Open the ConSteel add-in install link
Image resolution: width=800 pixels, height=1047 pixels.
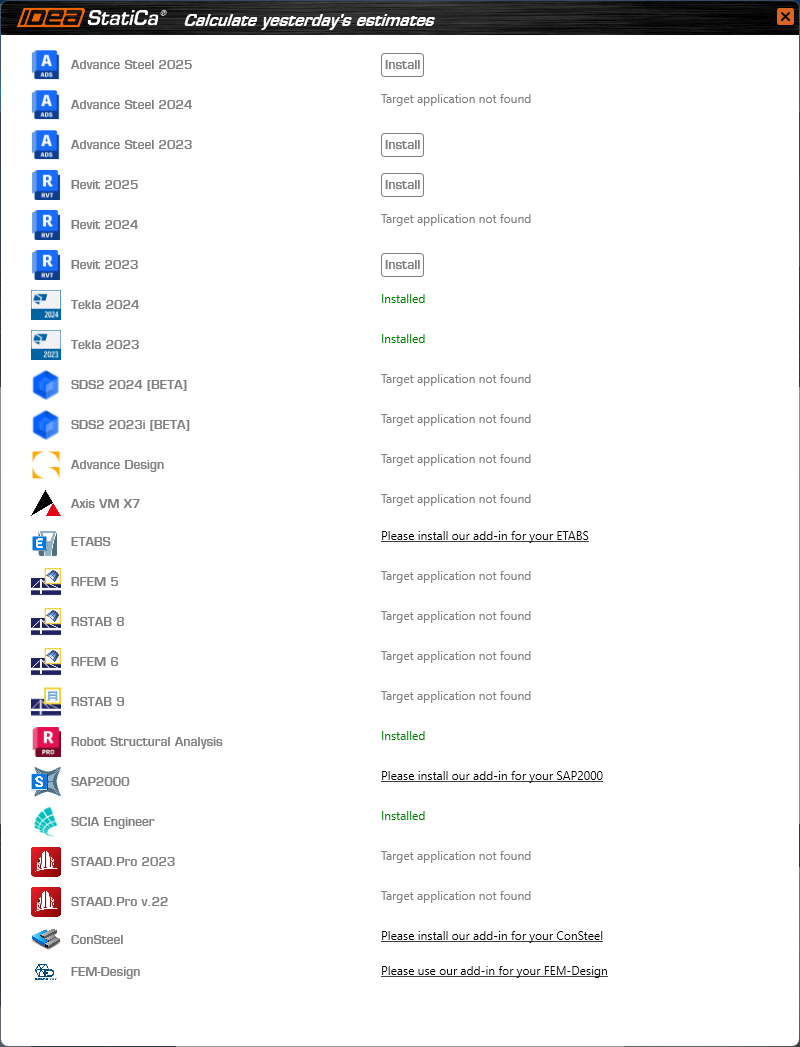[491, 936]
